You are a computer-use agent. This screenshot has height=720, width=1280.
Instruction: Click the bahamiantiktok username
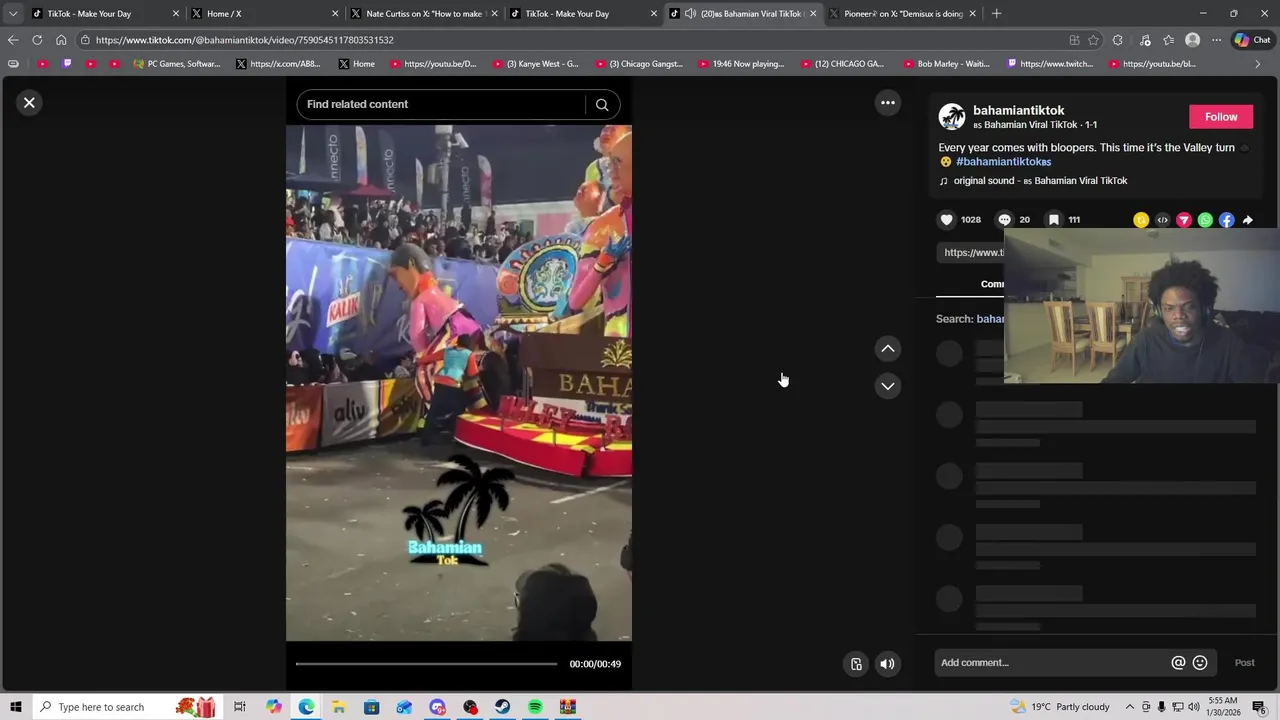pyautogui.click(x=1018, y=110)
